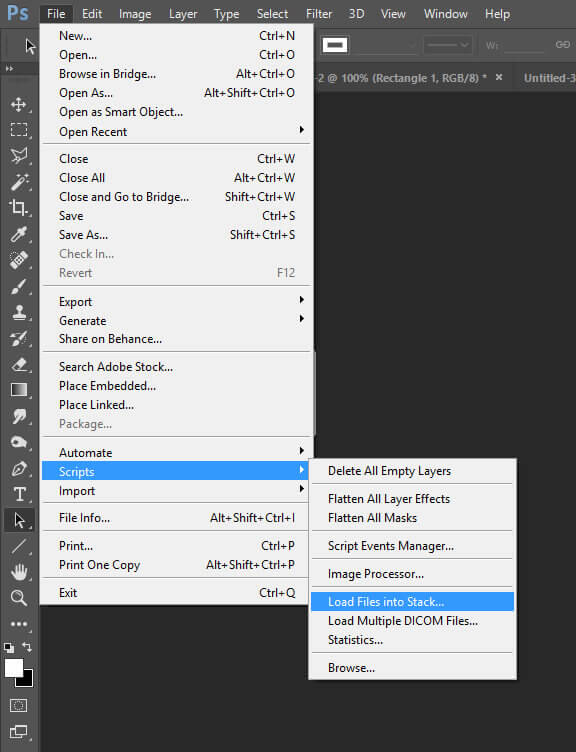Select the Eraser tool
The height and width of the screenshot is (752, 576).
[x=19, y=364]
